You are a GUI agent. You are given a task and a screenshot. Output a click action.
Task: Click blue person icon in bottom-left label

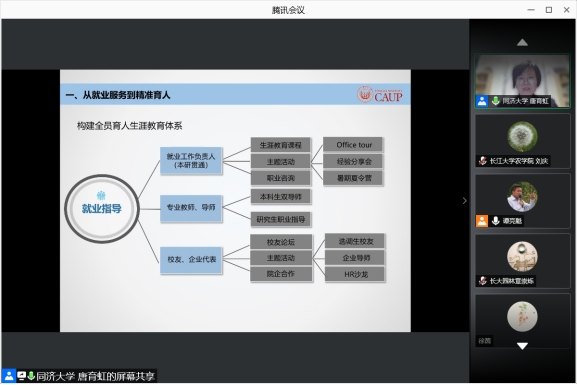8,376
